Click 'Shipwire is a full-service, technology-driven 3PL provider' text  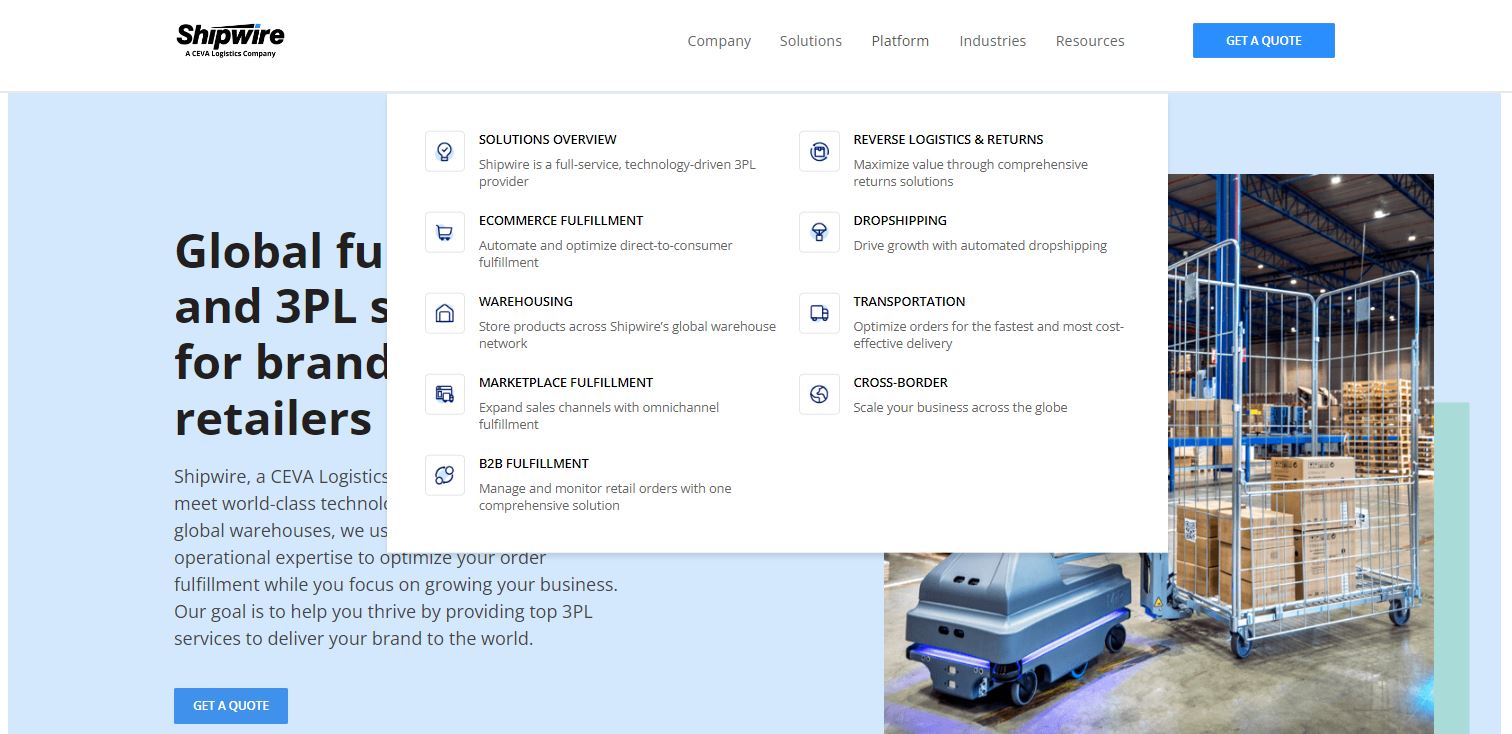[617, 173]
